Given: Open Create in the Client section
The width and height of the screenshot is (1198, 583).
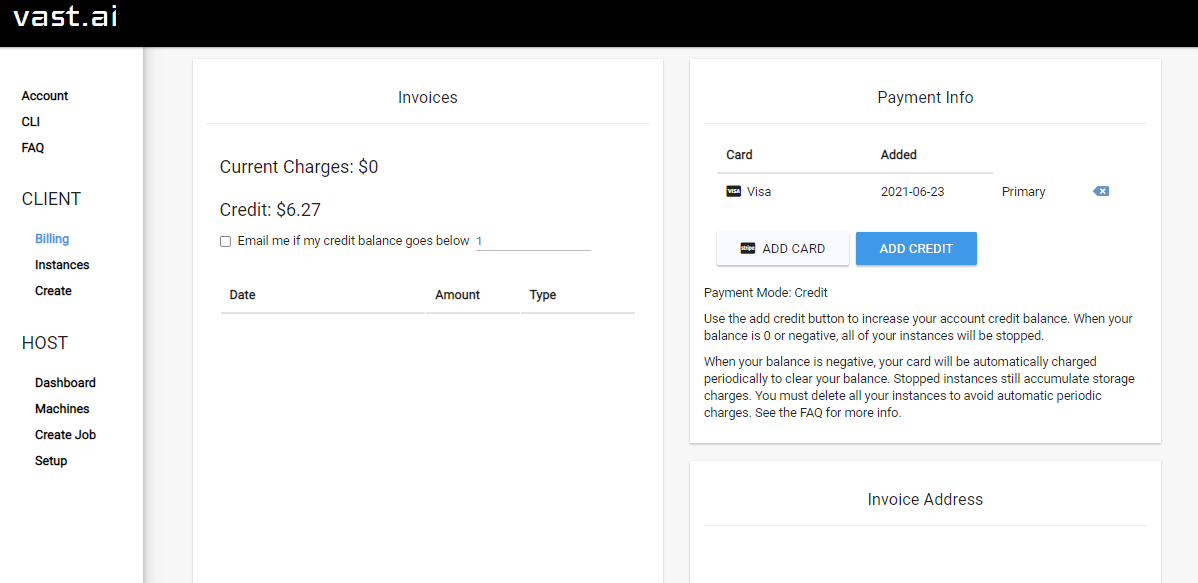Looking at the screenshot, I should [53, 291].
